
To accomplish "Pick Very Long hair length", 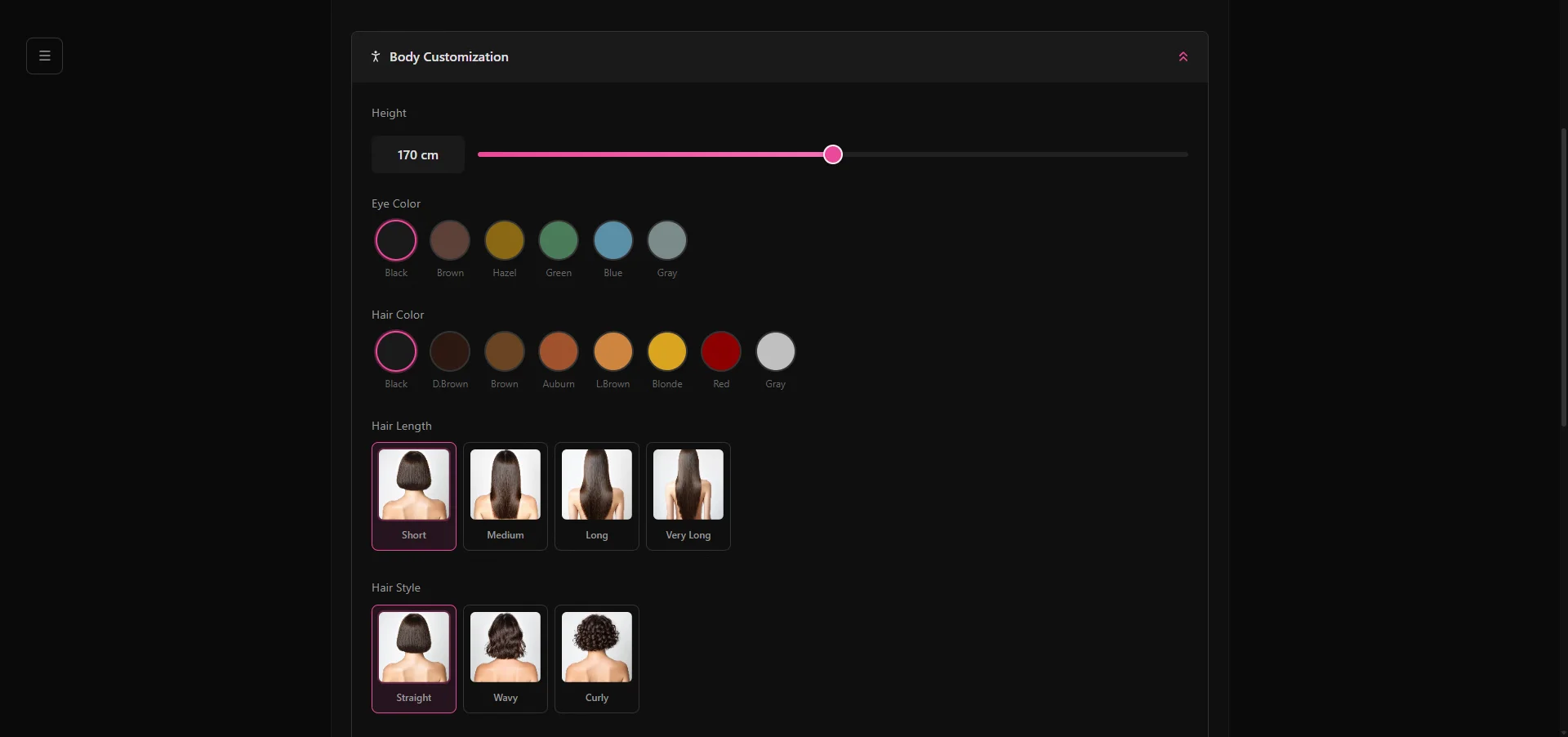I will (688, 496).
